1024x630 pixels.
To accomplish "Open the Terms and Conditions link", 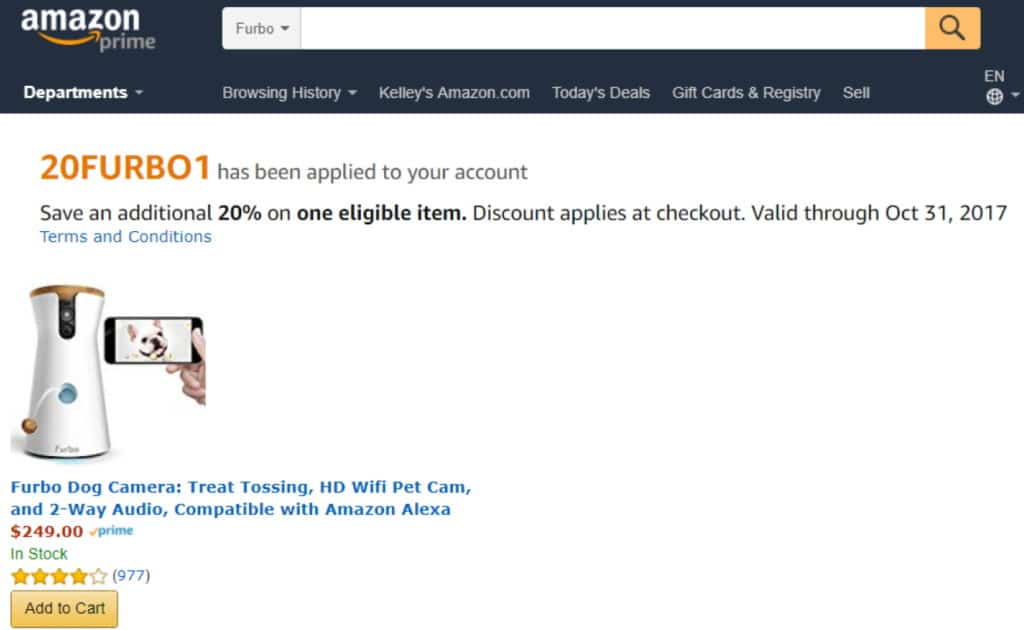I will coord(124,236).
